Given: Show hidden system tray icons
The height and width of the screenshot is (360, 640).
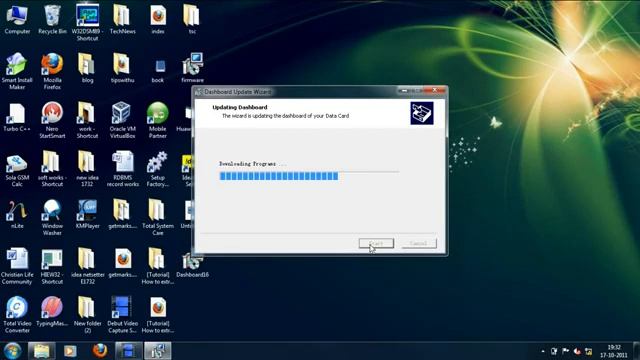Looking at the screenshot, I should tap(543, 351).
